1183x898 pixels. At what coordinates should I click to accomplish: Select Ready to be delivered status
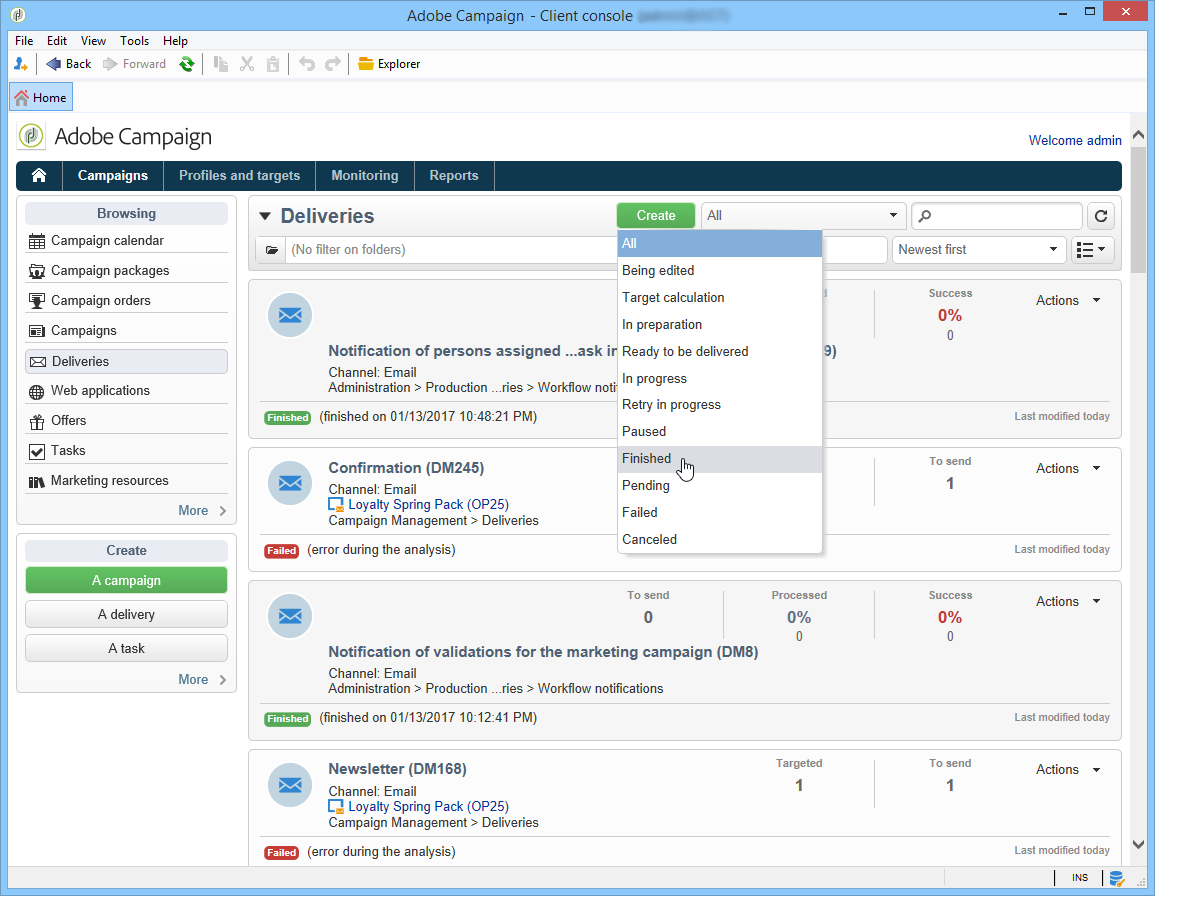pyautogui.click(x=720, y=352)
